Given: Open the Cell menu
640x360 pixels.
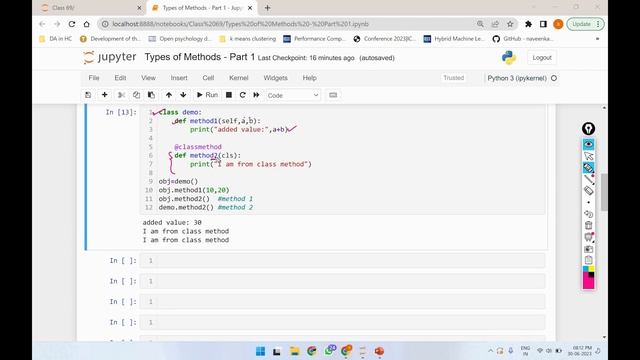Looking at the screenshot, I should 208,78.
